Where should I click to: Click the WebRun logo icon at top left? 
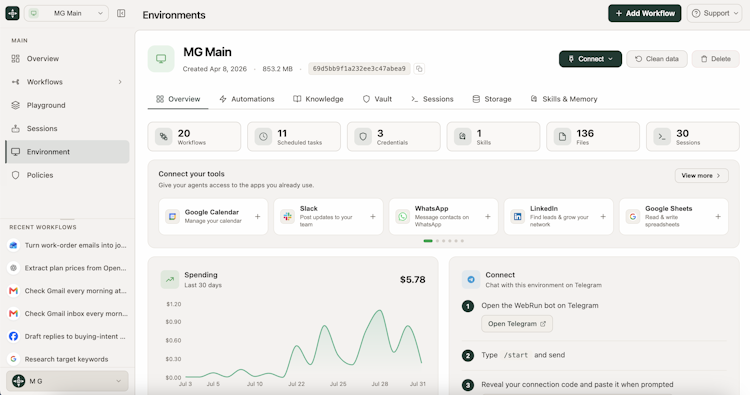12,13
